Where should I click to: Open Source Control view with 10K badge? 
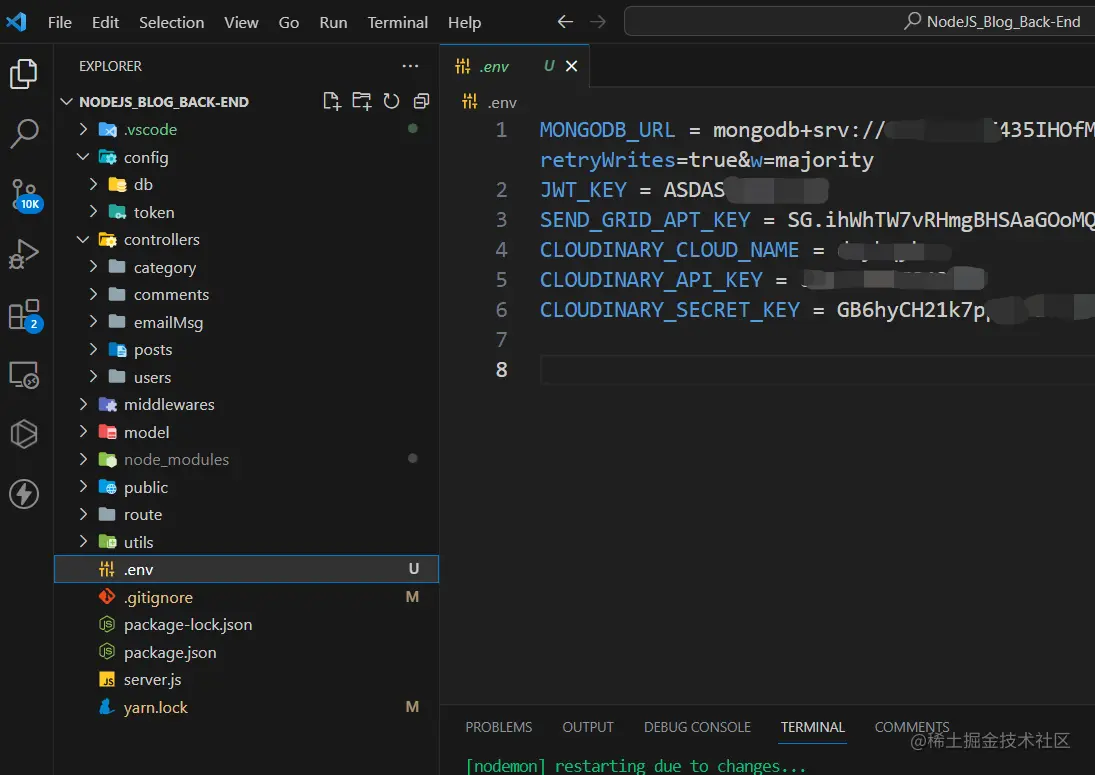[24, 194]
